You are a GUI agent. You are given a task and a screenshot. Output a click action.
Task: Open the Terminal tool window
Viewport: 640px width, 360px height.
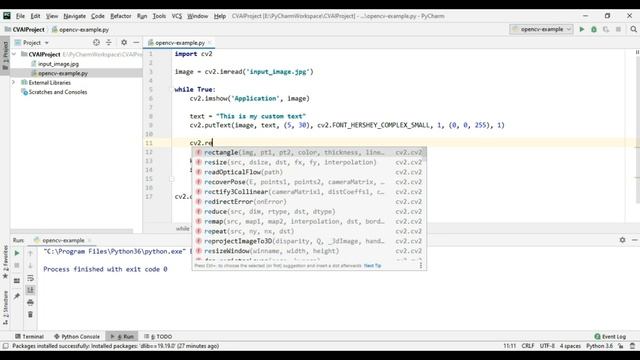click(29, 337)
